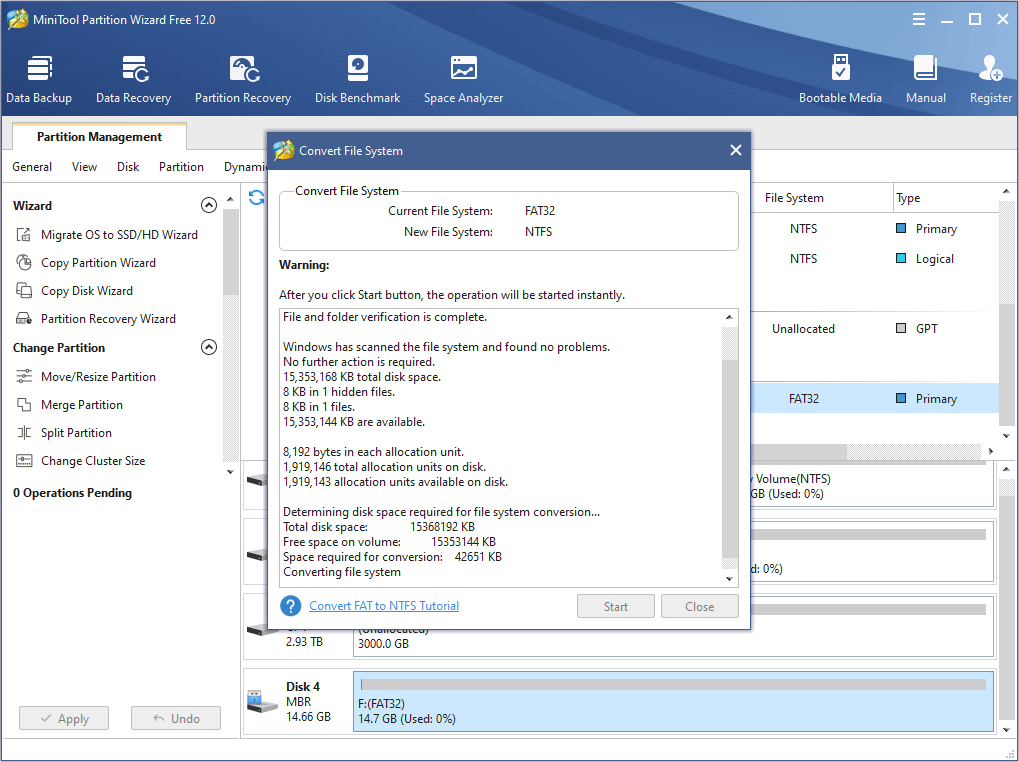Open the Partition menu
The height and width of the screenshot is (762, 1019).
pyautogui.click(x=181, y=167)
